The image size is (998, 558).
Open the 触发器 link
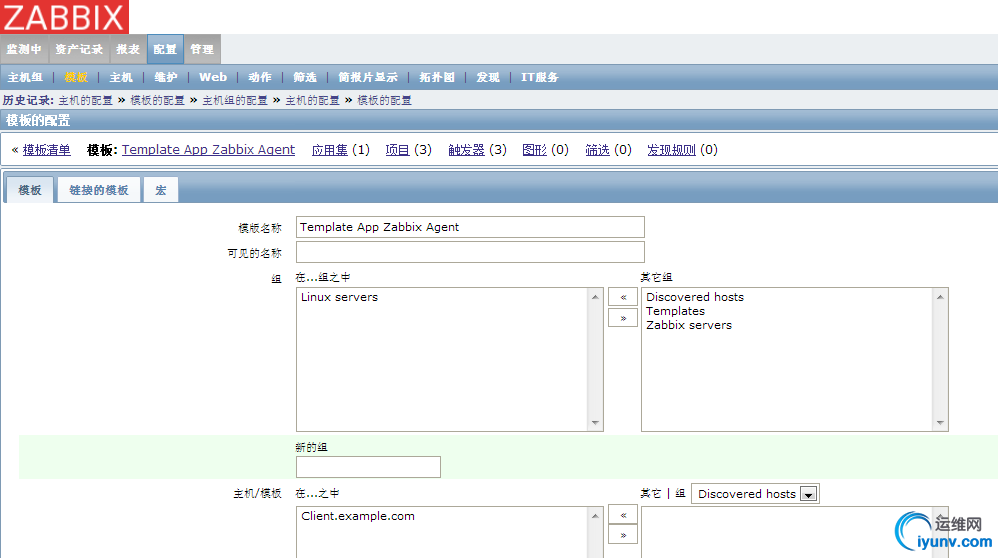pos(467,150)
